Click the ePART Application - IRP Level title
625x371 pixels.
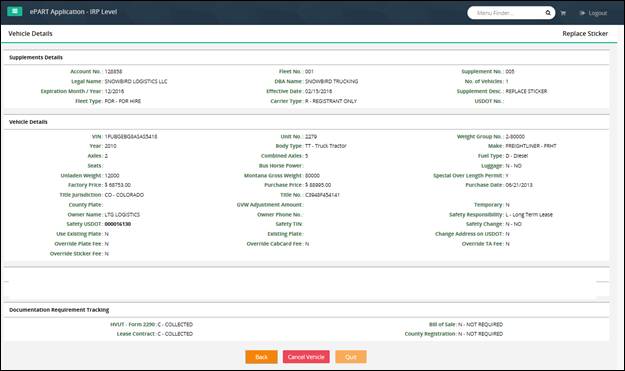click(73, 12)
